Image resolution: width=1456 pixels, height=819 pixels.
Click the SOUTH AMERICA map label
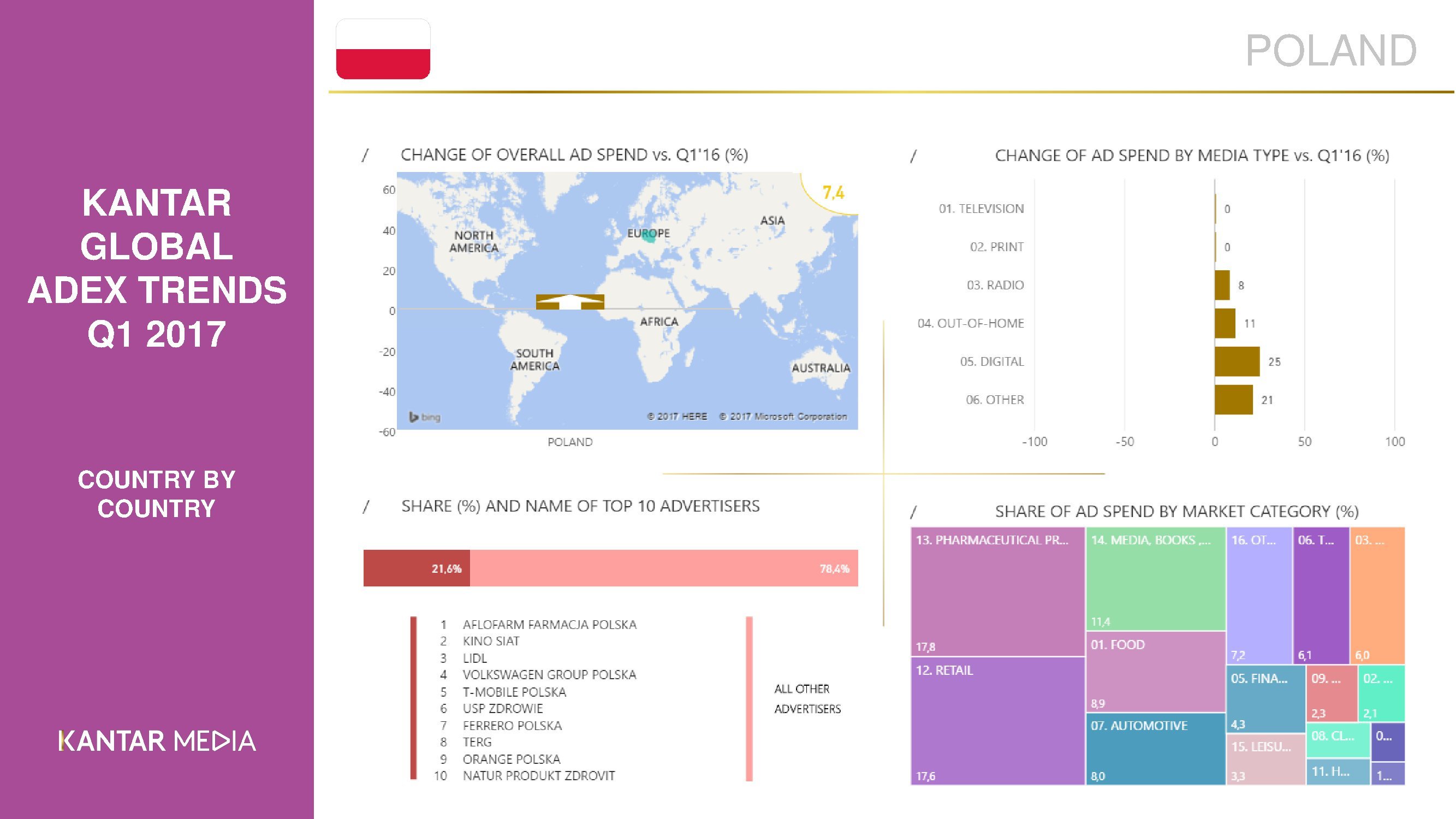coord(534,359)
